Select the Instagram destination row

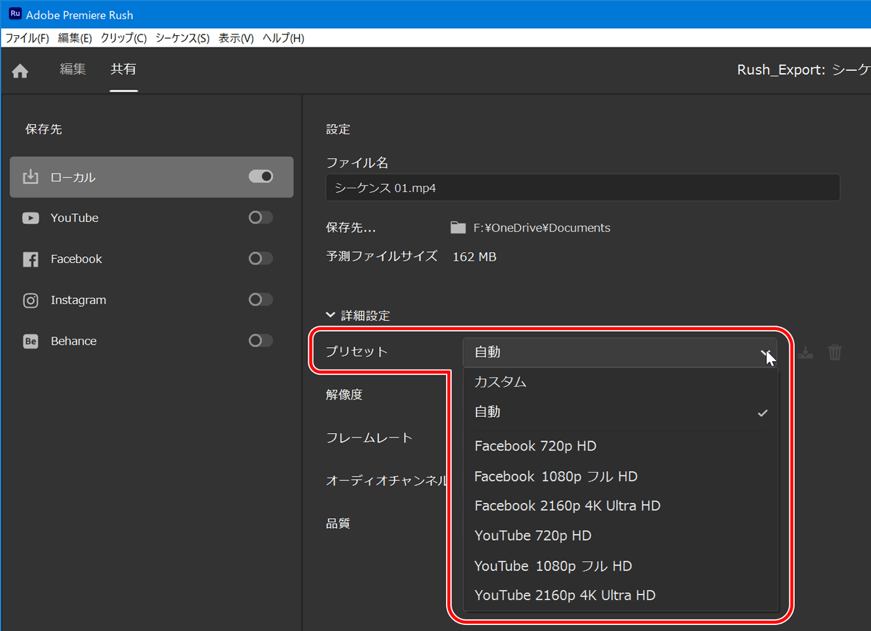(x=152, y=300)
